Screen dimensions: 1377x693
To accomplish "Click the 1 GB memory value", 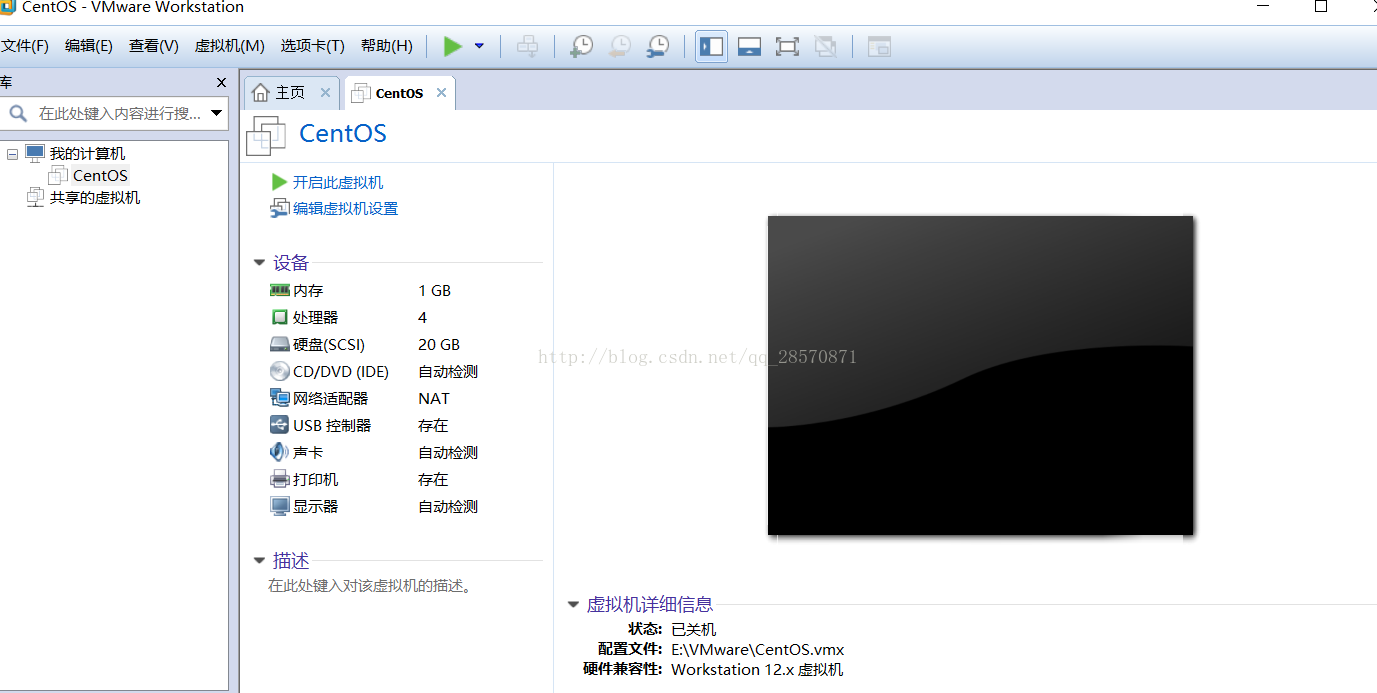I will click(x=434, y=290).
